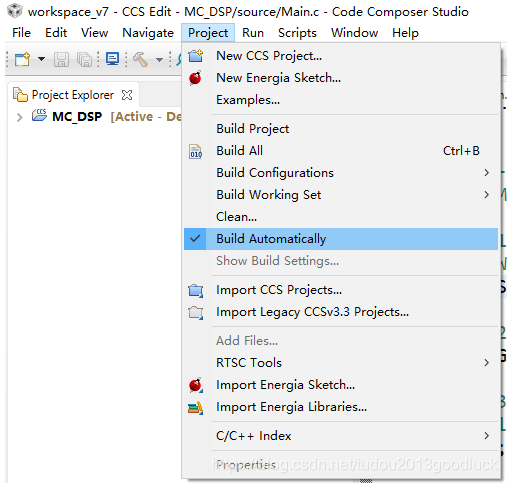
Task: Expand the C/C++ Index submenu arrow
Action: point(487,436)
